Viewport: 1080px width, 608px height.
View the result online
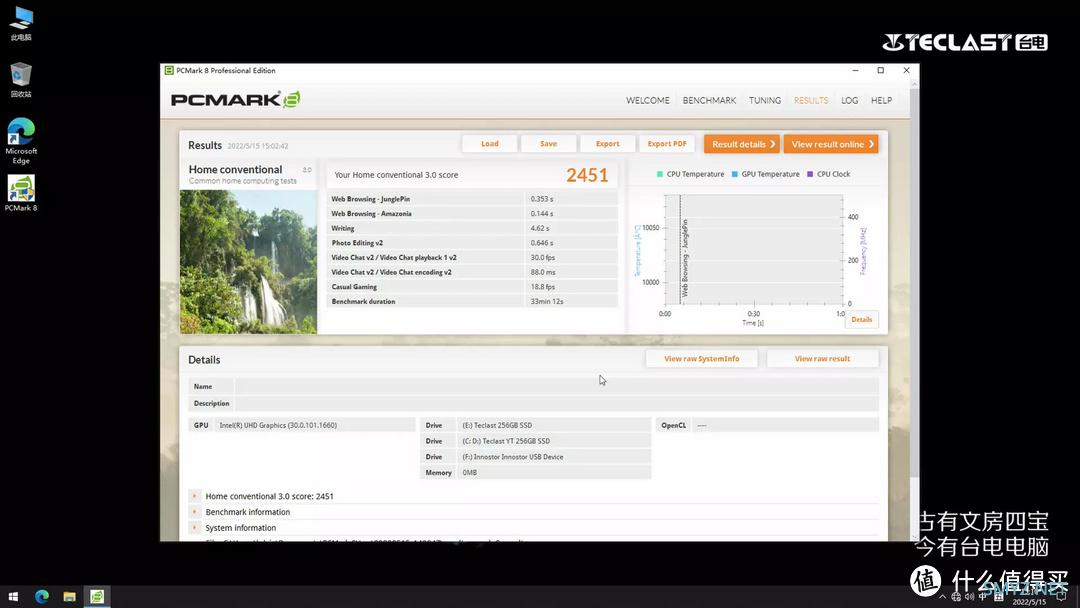(831, 144)
